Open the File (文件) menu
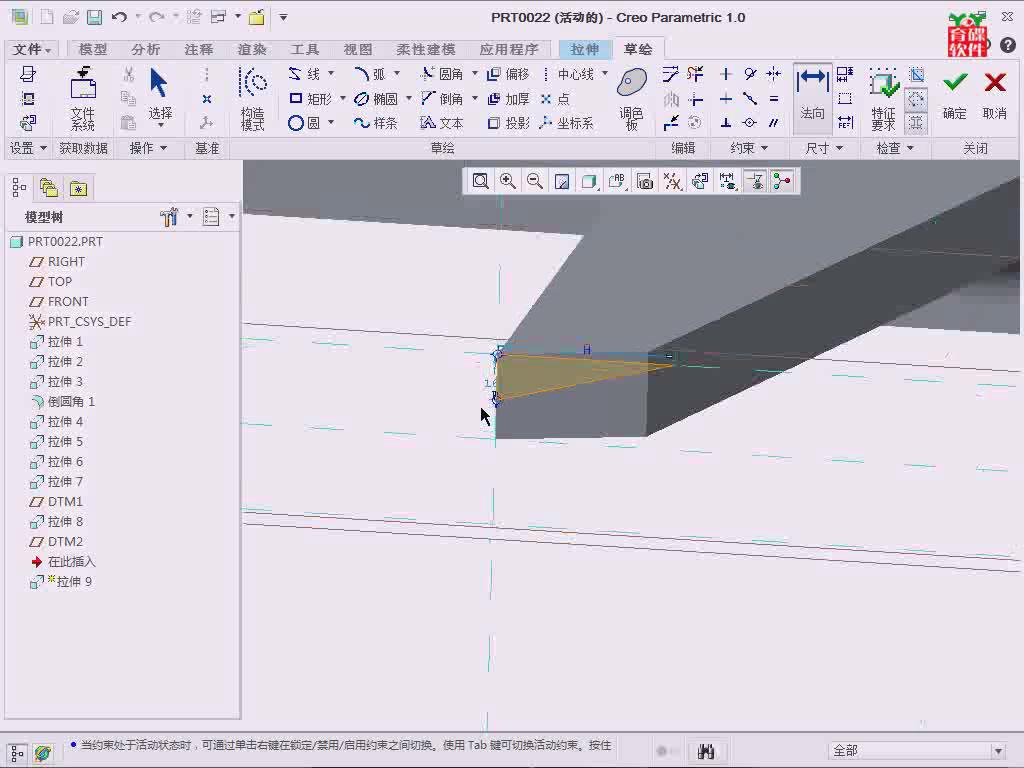 [31, 50]
